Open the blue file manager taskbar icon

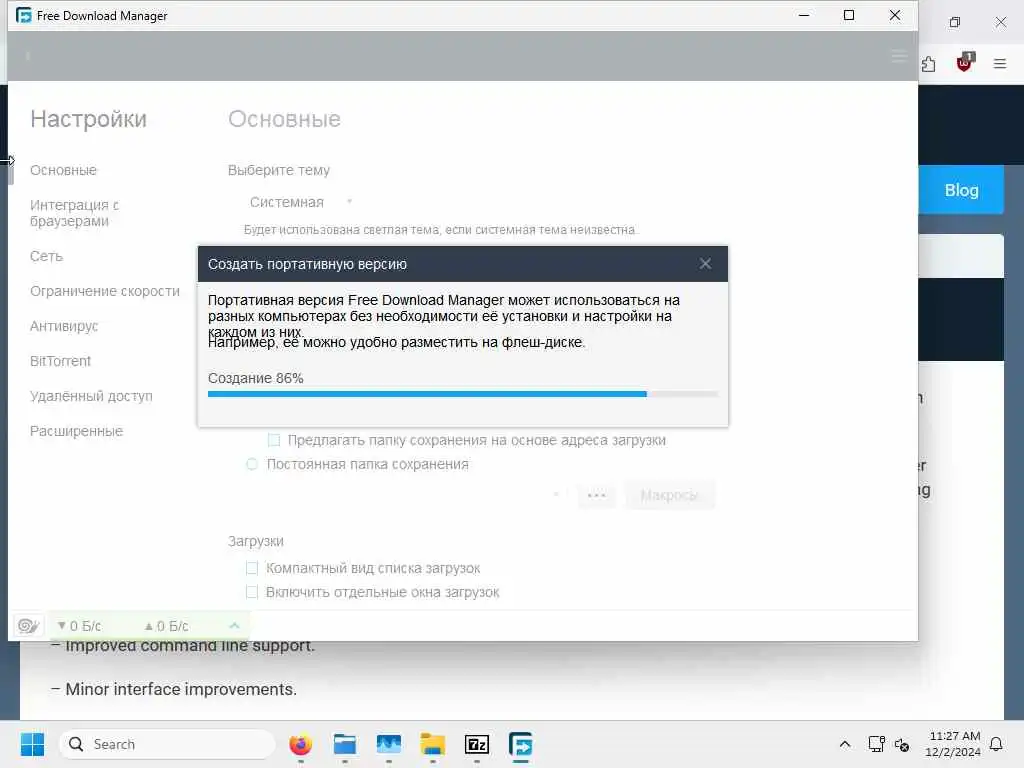344,744
